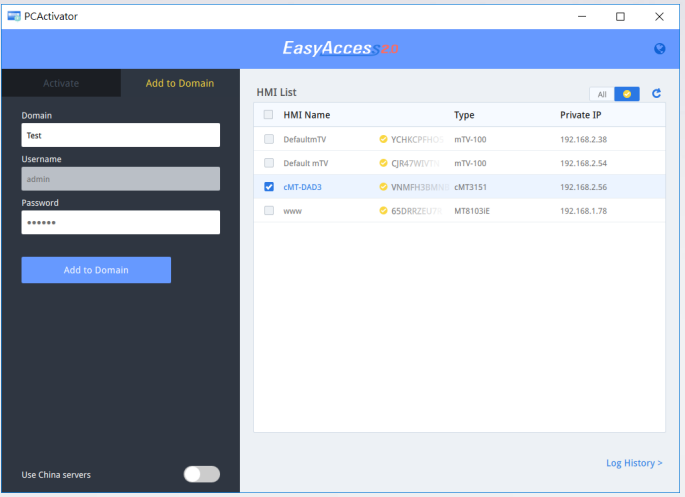Click hardware key starting CJR47

pos(415,163)
